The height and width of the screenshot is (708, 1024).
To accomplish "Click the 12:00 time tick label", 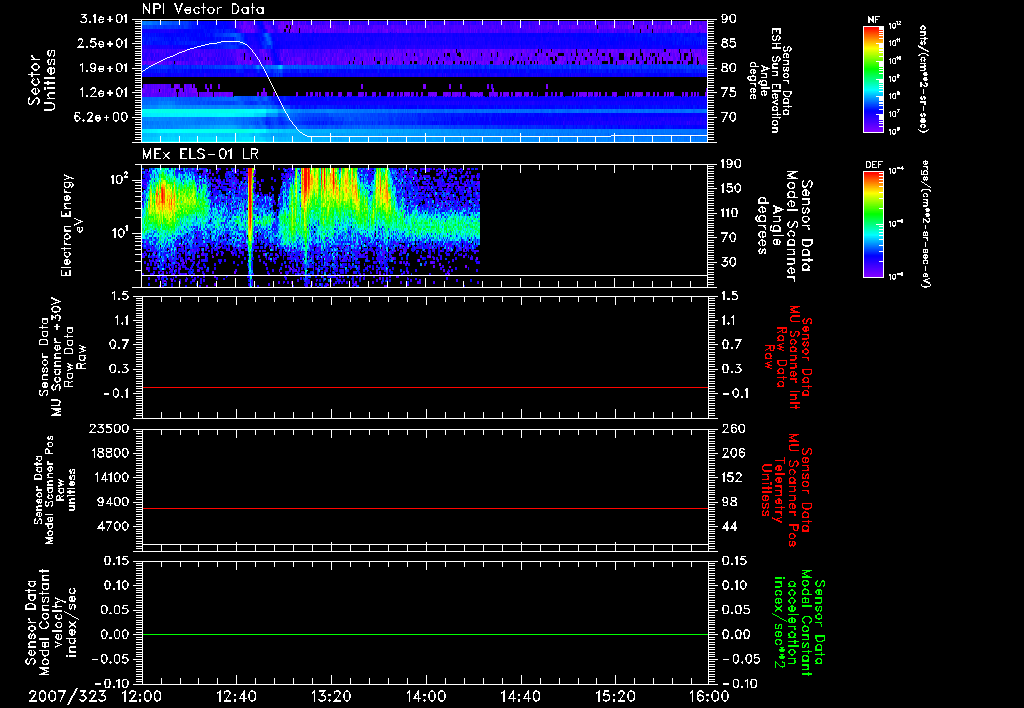I will [142, 696].
